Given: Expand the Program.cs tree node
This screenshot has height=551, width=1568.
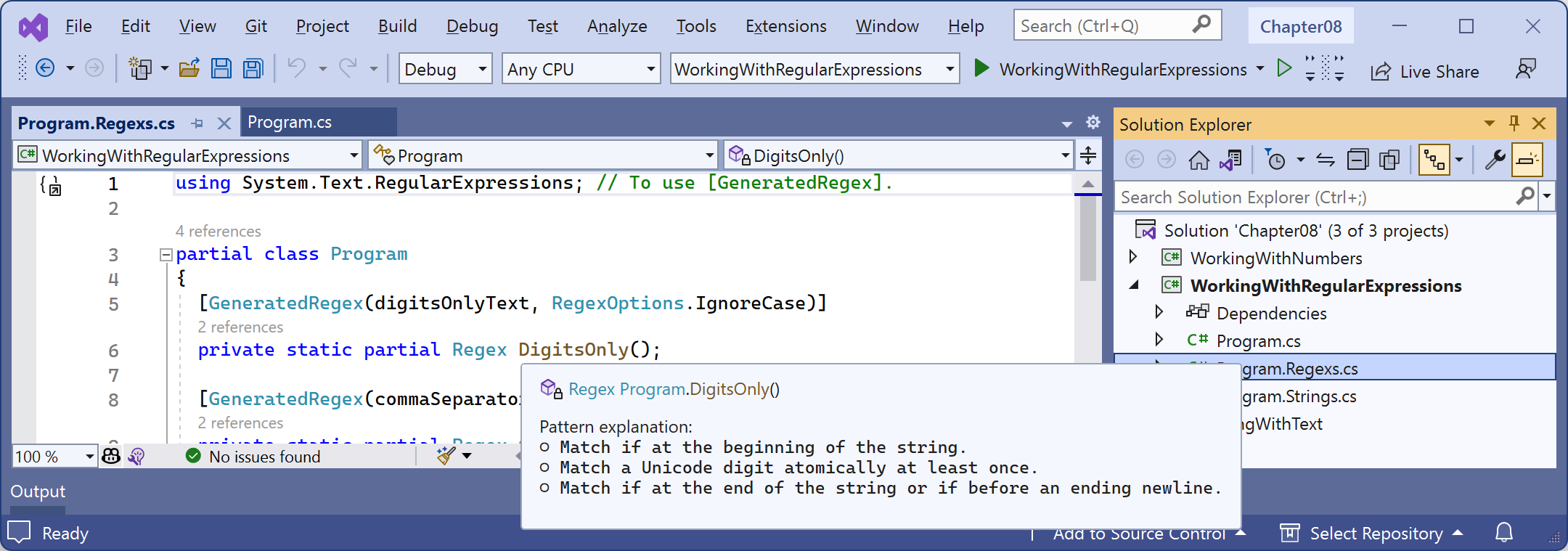Looking at the screenshot, I should 1159,340.
